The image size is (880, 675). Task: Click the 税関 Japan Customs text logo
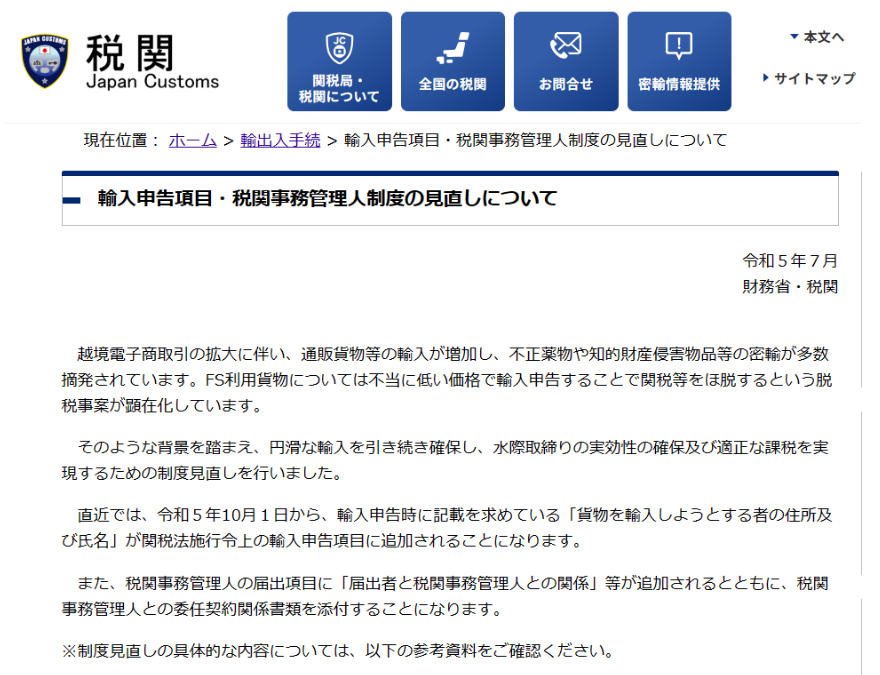(x=150, y=62)
